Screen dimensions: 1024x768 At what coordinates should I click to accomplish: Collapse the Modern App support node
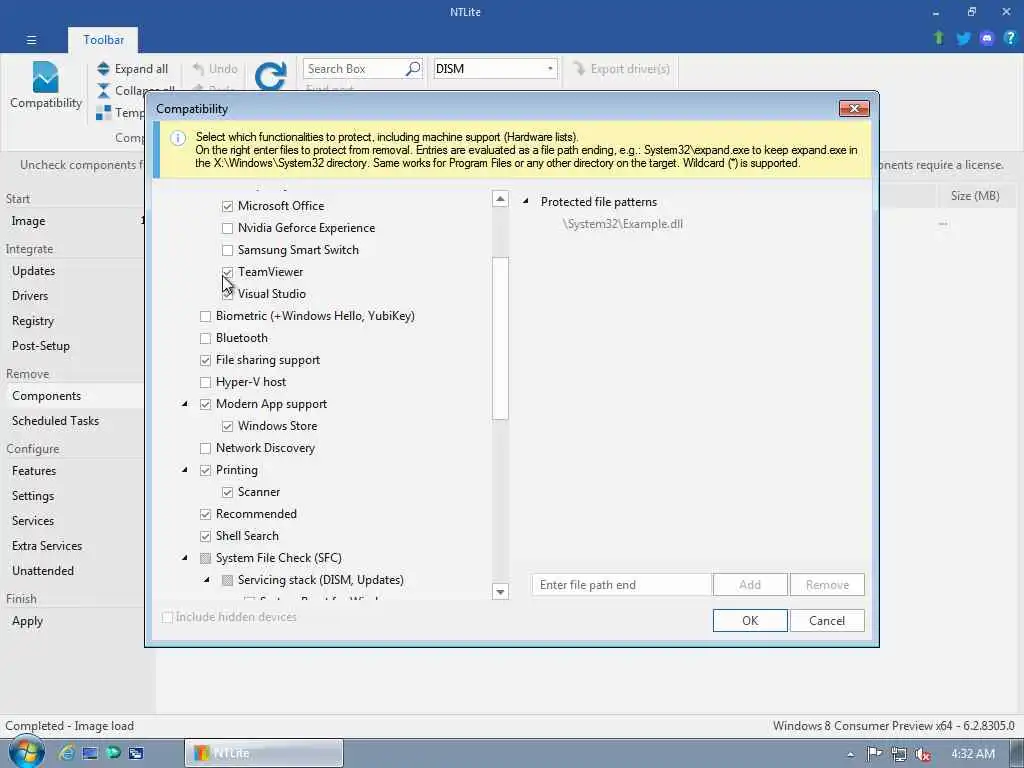[185, 404]
